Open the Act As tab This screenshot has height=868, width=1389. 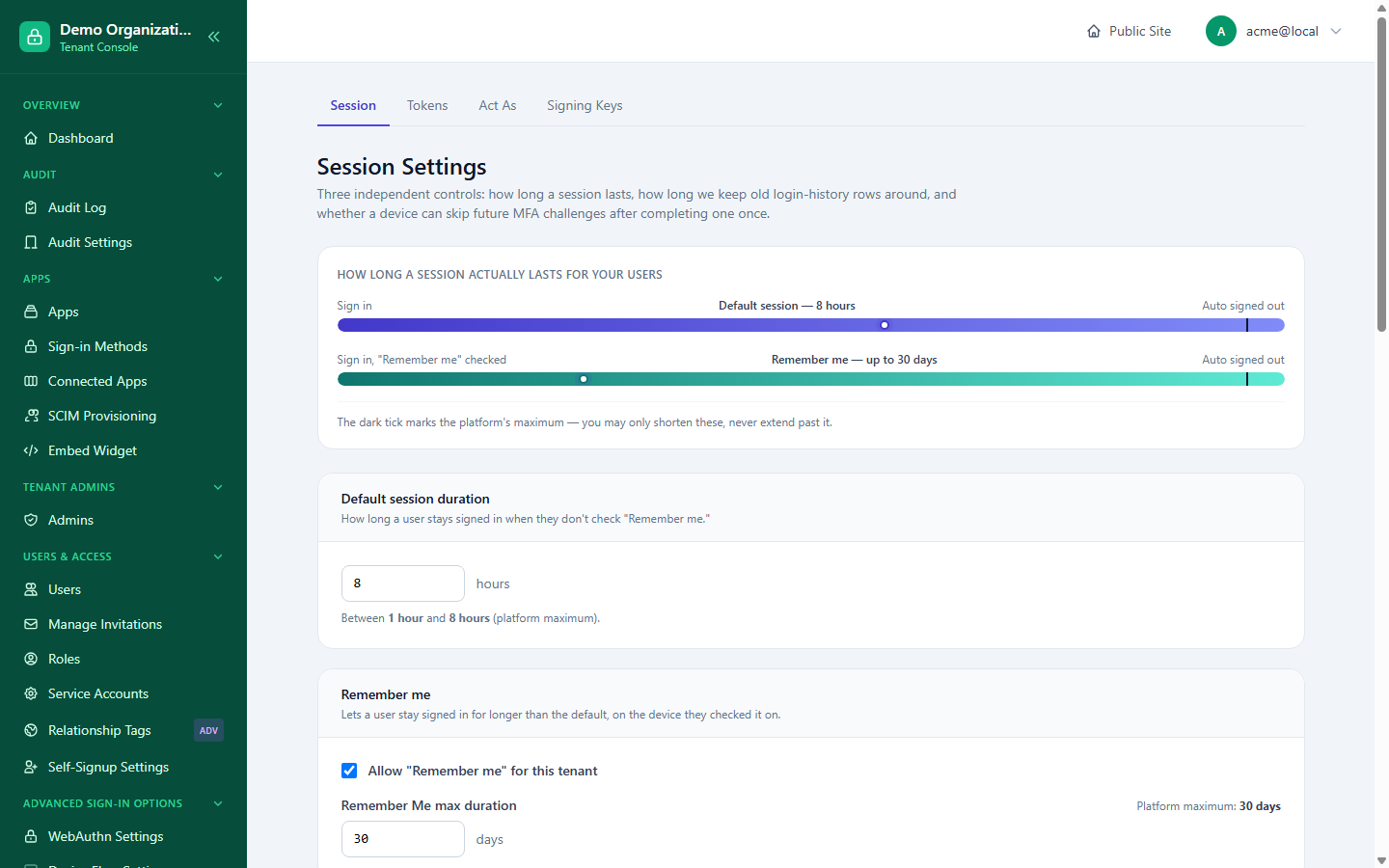pos(498,105)
